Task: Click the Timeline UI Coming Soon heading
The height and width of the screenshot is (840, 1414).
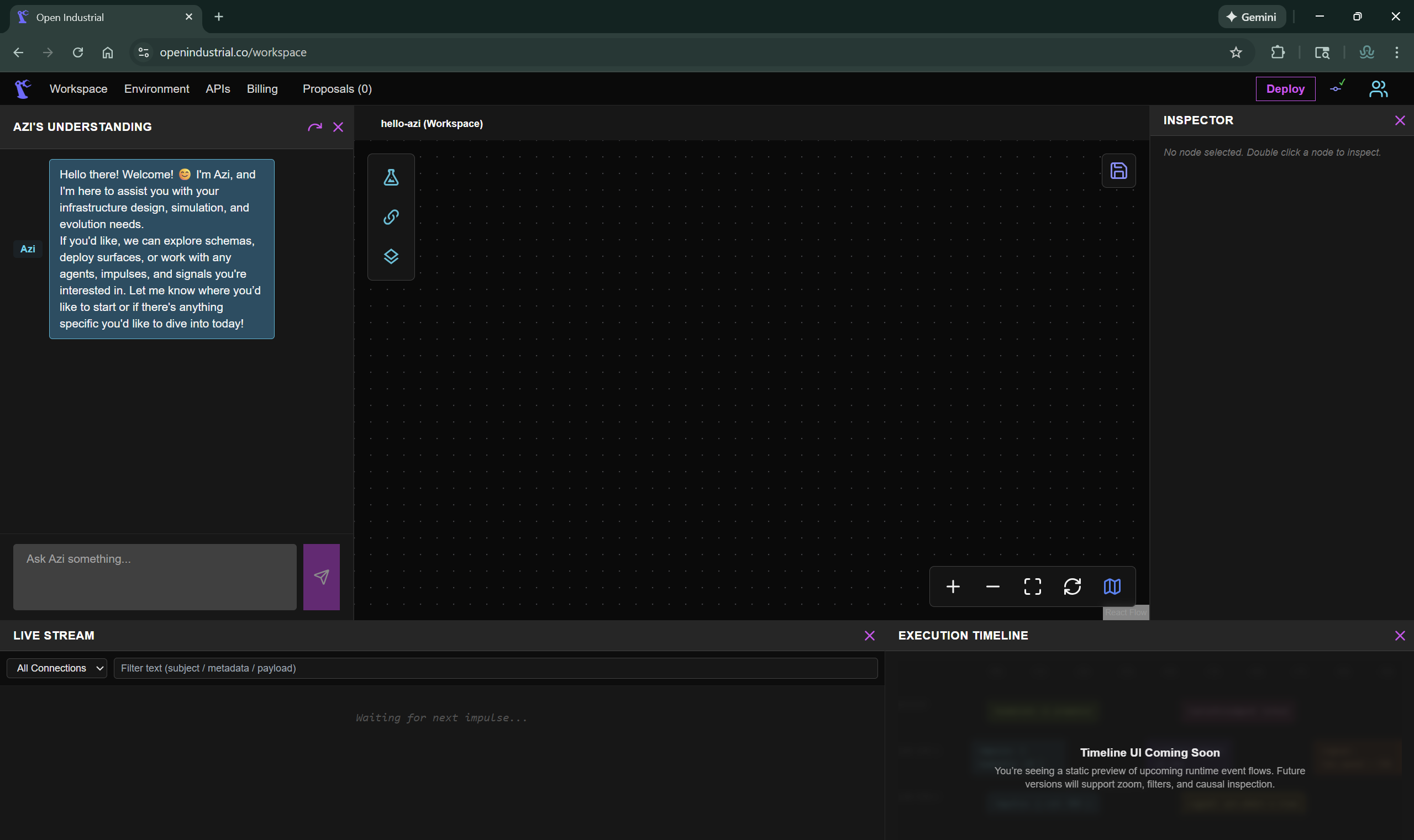Action: tap(1149, 753)
